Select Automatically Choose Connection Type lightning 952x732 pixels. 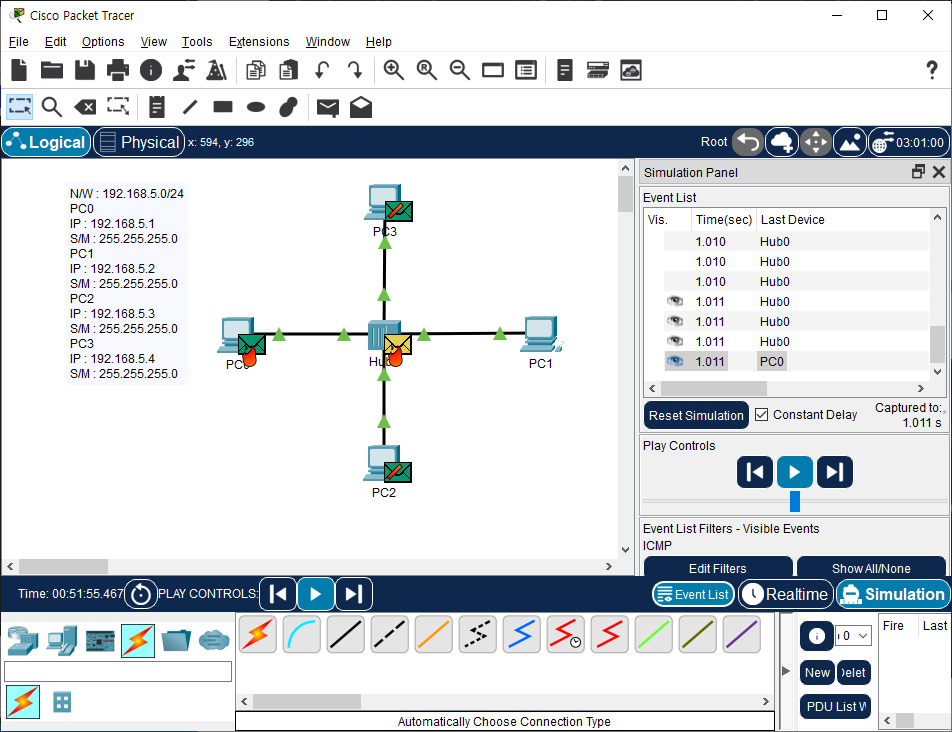point(258,634)
